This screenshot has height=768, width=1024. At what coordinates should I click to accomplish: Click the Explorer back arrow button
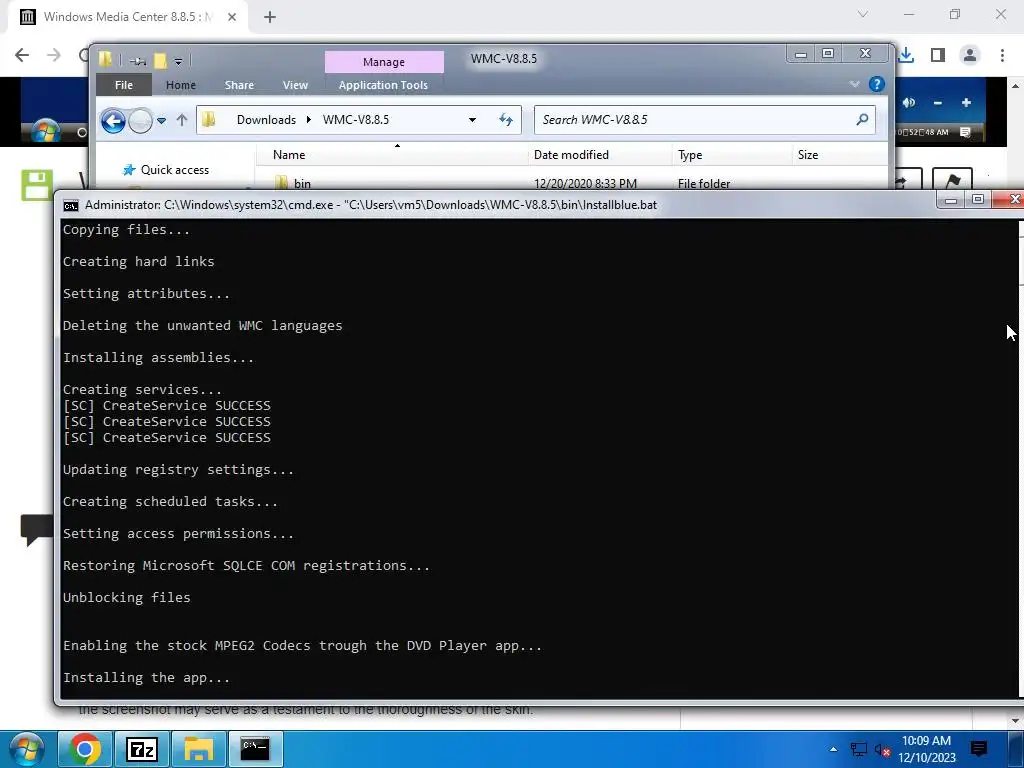coord(114,121)
